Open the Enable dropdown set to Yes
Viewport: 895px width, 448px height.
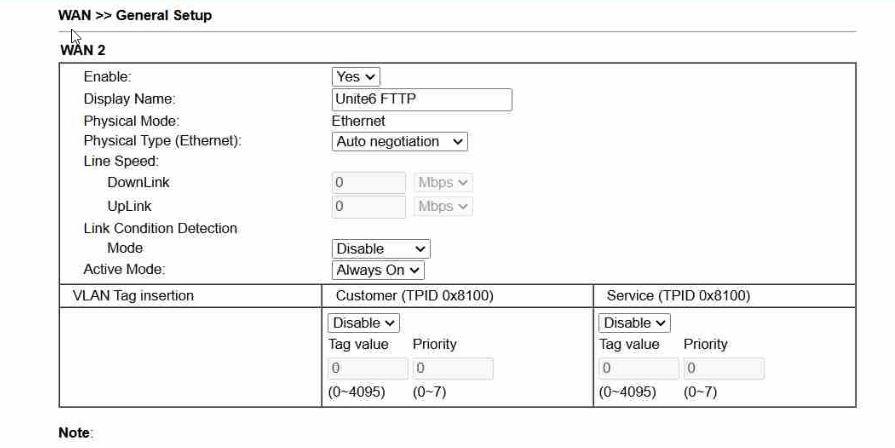pyautogui.click(x=356, y=77)
